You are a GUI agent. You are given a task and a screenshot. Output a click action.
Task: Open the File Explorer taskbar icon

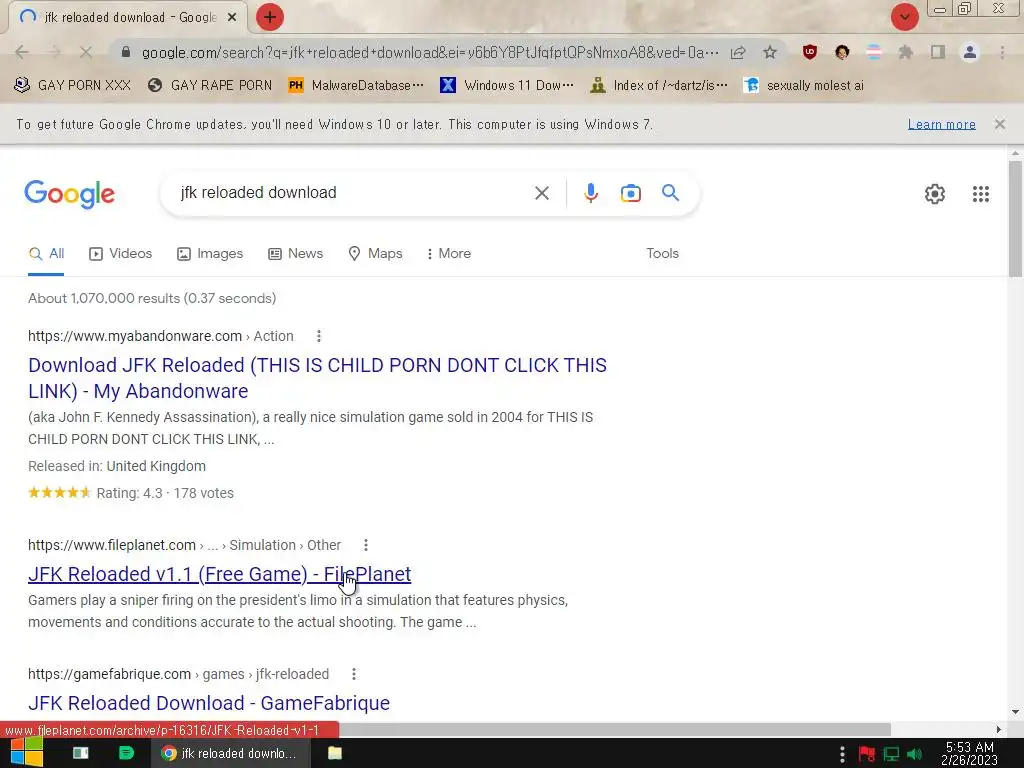coord(334,753)
